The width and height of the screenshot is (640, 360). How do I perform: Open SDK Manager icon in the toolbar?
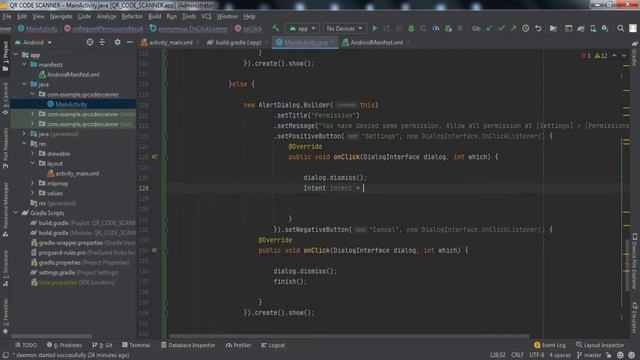[x=605, y=29]
